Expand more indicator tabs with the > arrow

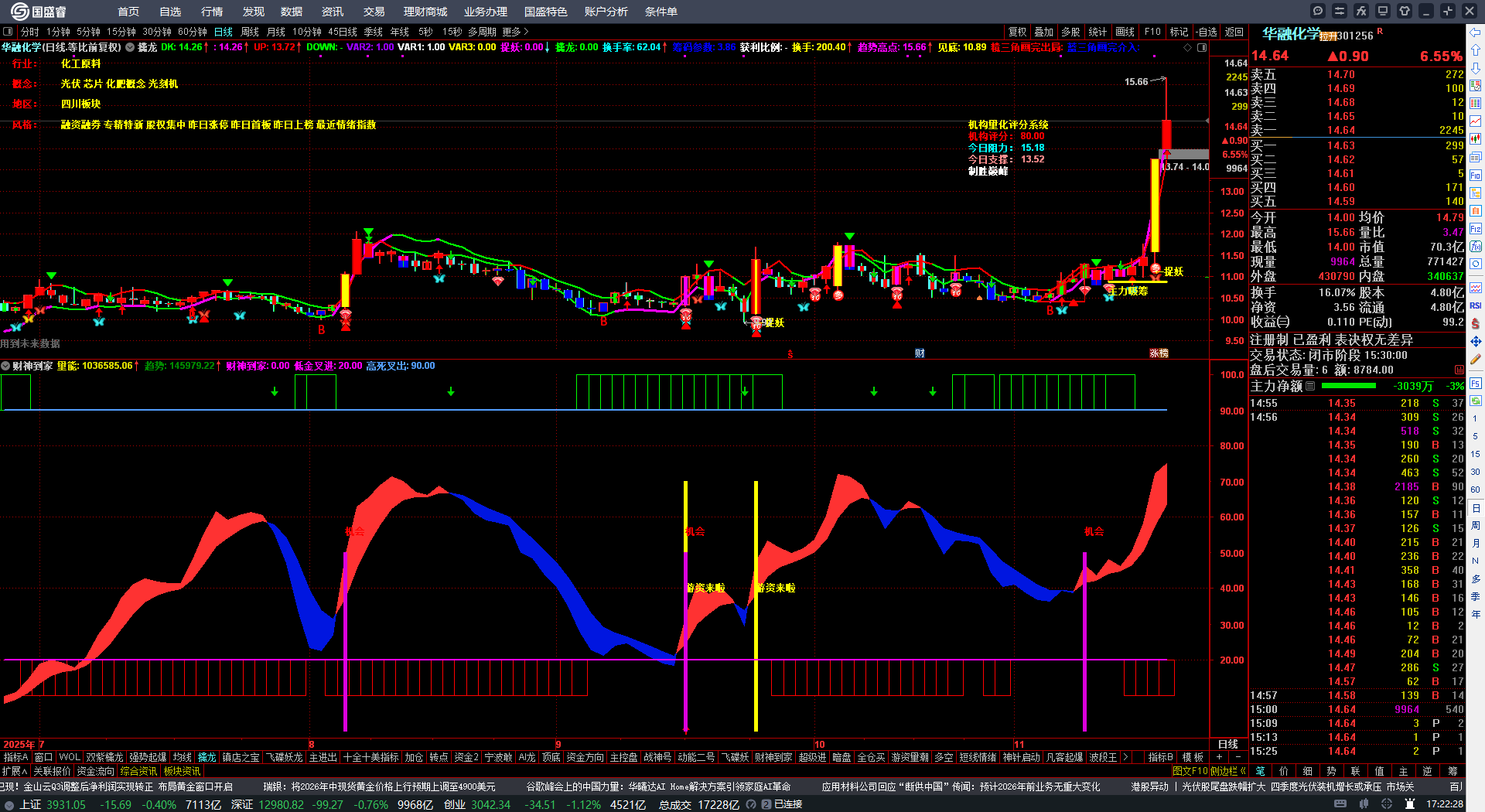(1125, 757)
